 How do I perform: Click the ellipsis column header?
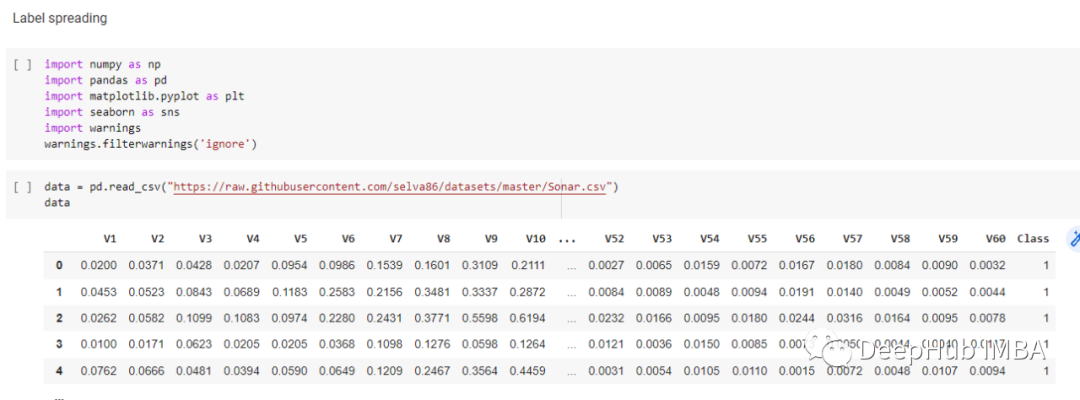[x=568, y=239]
